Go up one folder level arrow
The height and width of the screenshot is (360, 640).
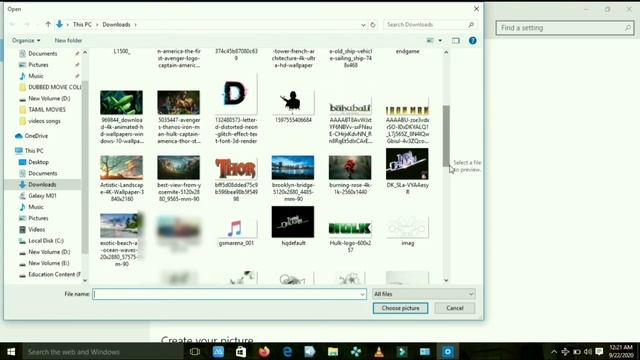point(48,24)
